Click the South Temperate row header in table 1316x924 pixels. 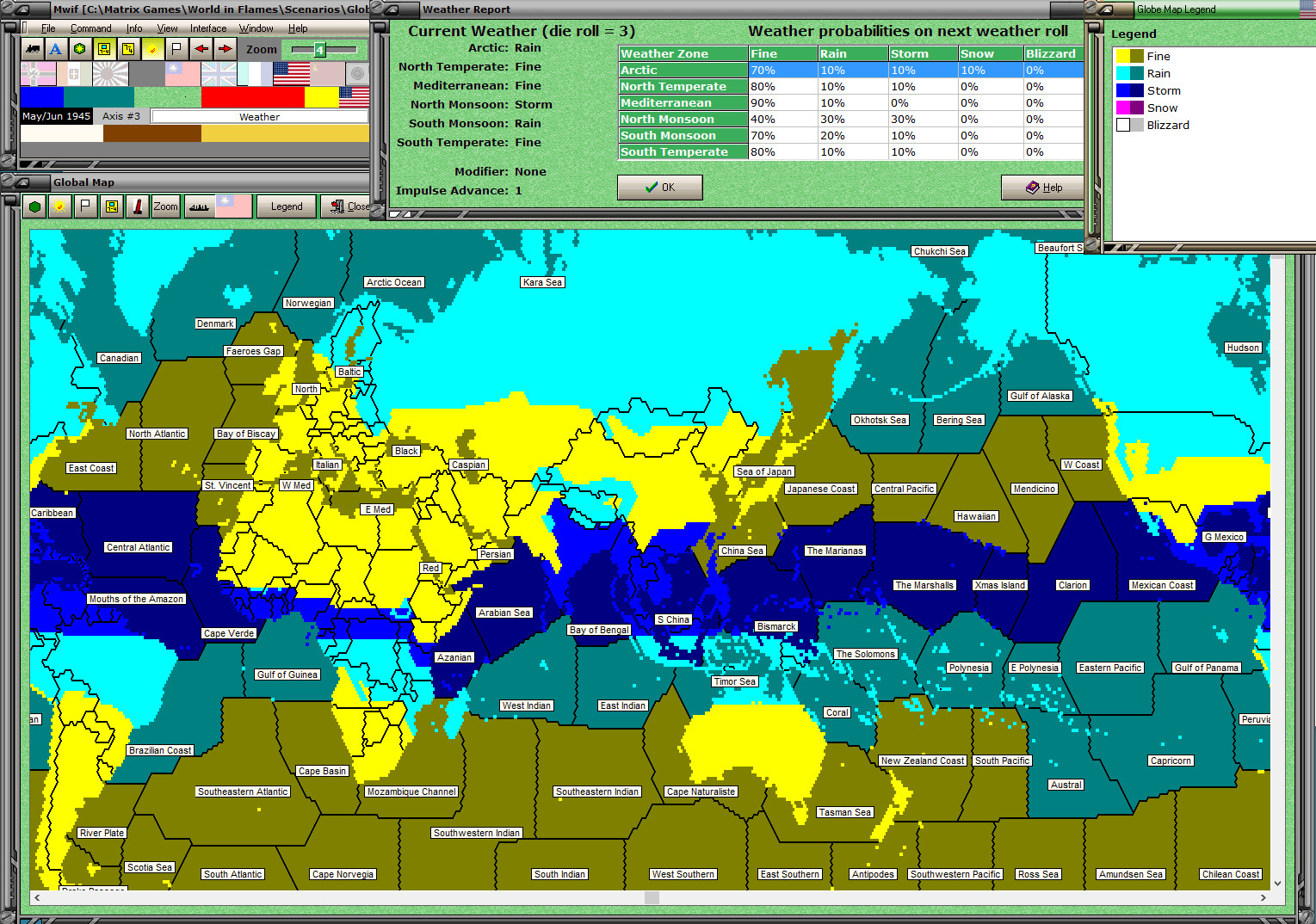[x=683, y=152]
